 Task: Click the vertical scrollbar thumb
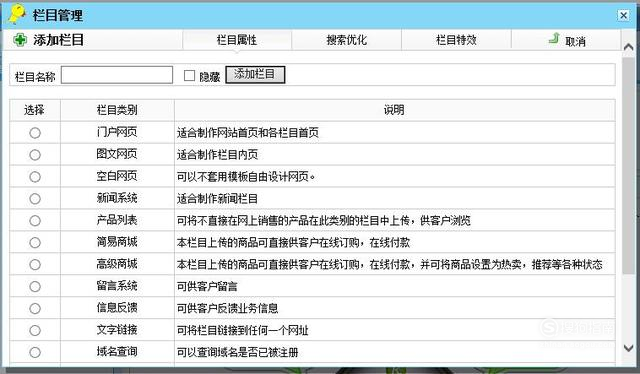coord(629,165)
